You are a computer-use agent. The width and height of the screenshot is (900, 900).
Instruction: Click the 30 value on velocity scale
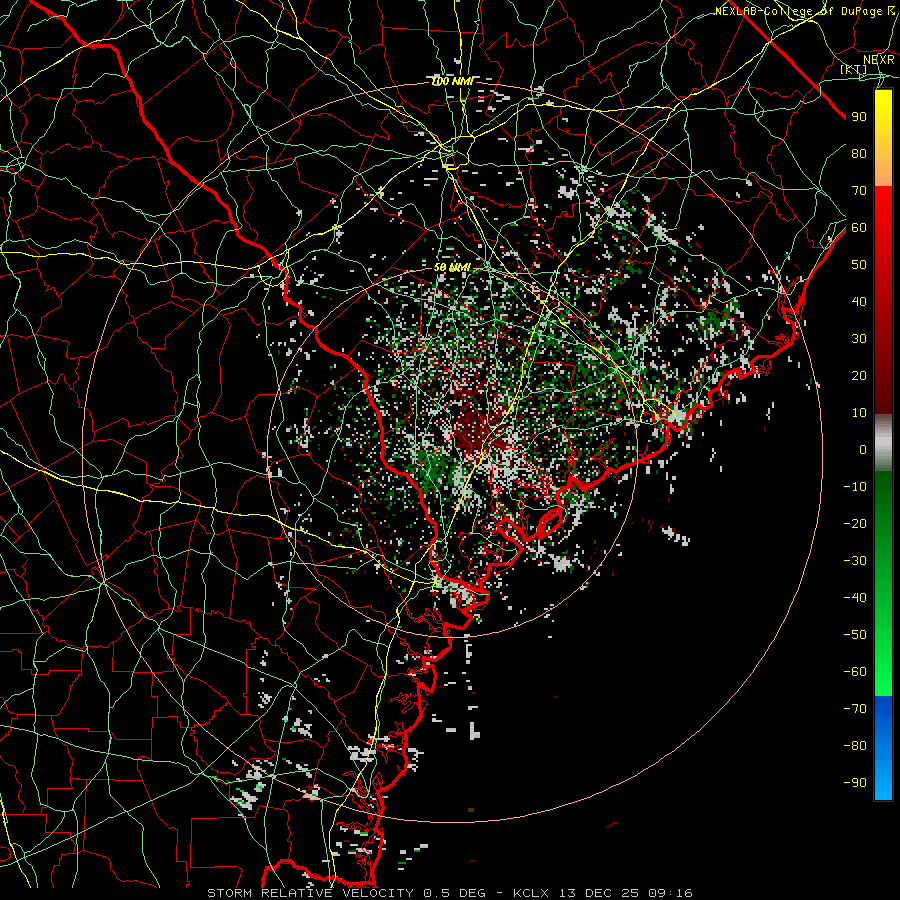[859, 339]
